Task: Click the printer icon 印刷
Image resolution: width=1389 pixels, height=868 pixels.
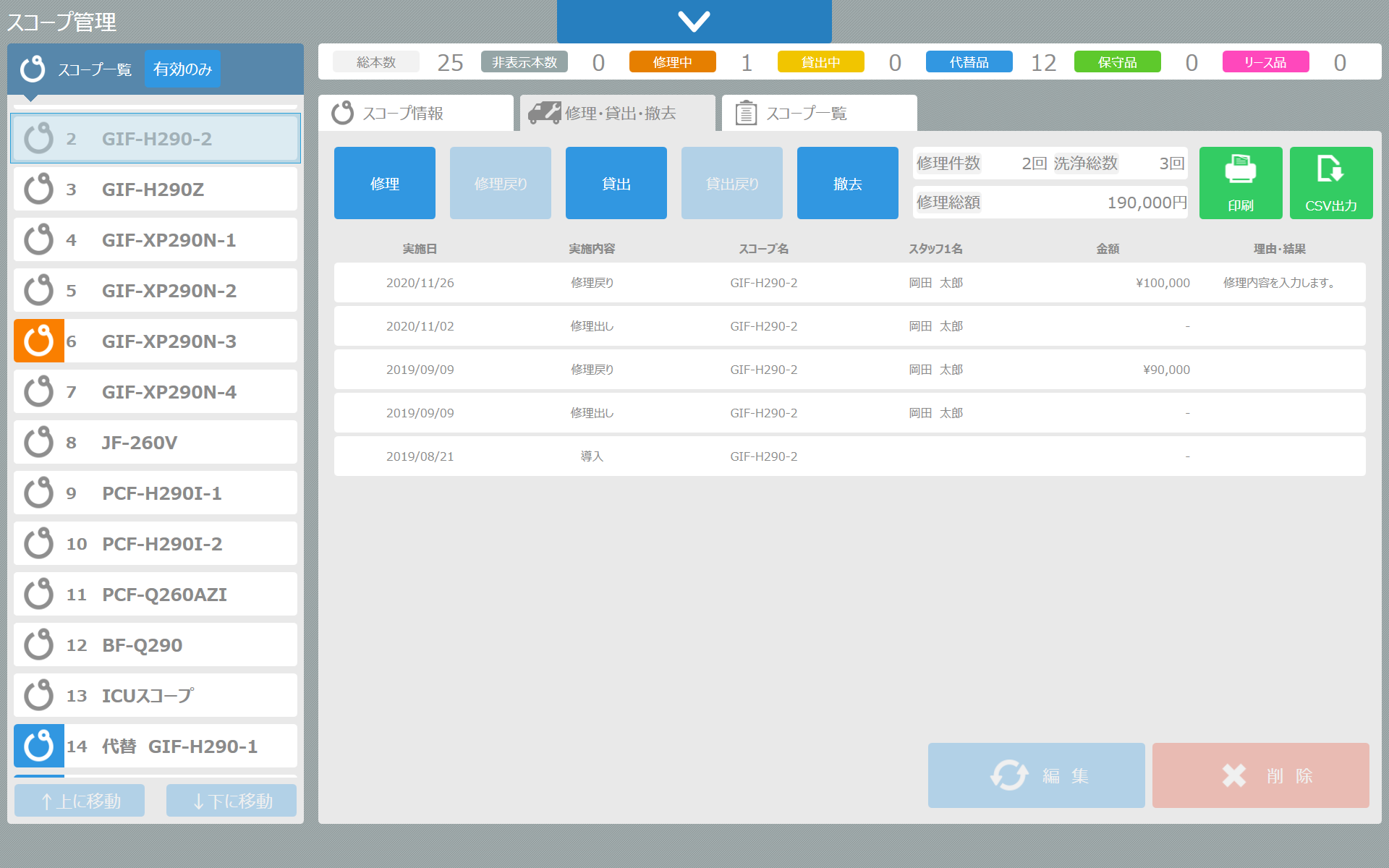Action: [1240, 171]
